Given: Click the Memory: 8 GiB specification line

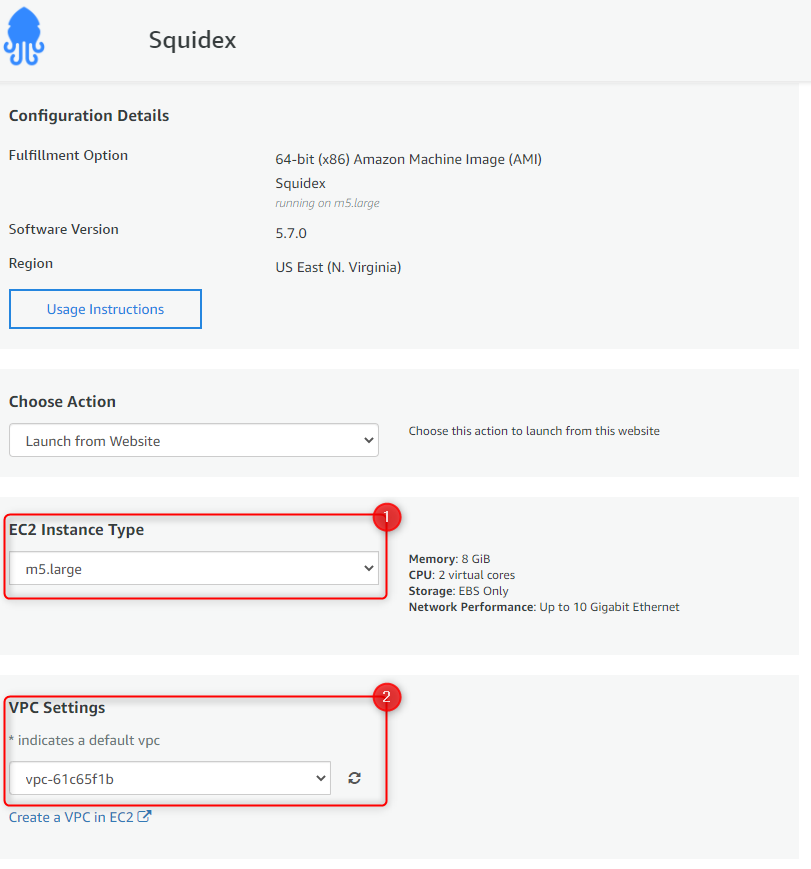Looking at the screenshot, I should click(450, 559).
